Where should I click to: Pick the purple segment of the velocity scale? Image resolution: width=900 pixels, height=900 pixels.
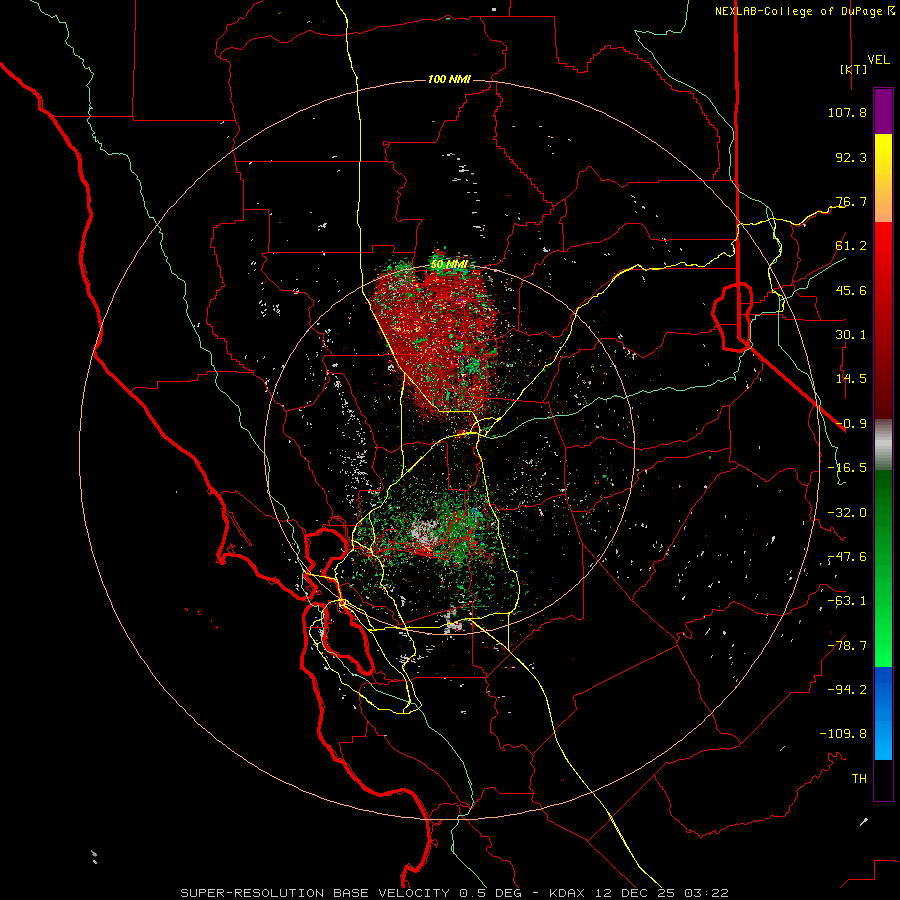click(x=883, y=111)
